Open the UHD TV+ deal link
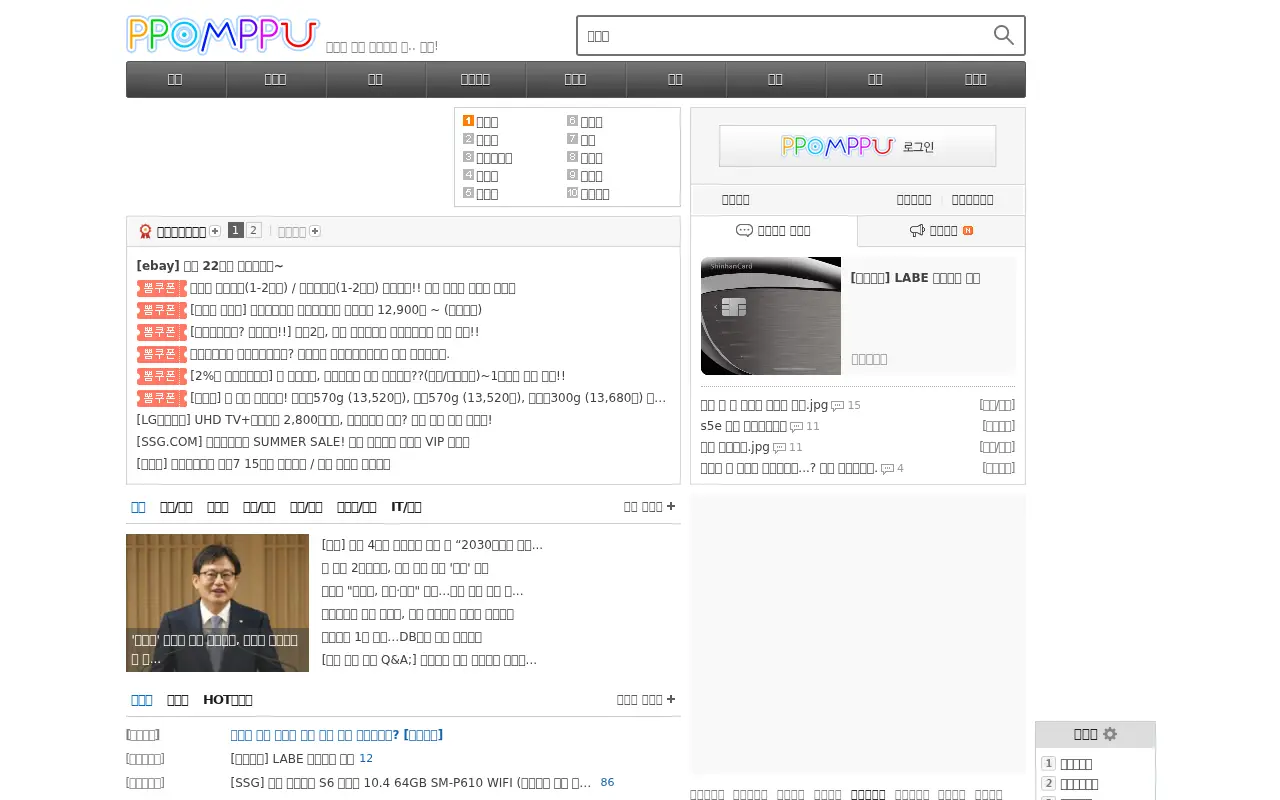This screenshot has width=1280, height=800. tap(315, 420)
